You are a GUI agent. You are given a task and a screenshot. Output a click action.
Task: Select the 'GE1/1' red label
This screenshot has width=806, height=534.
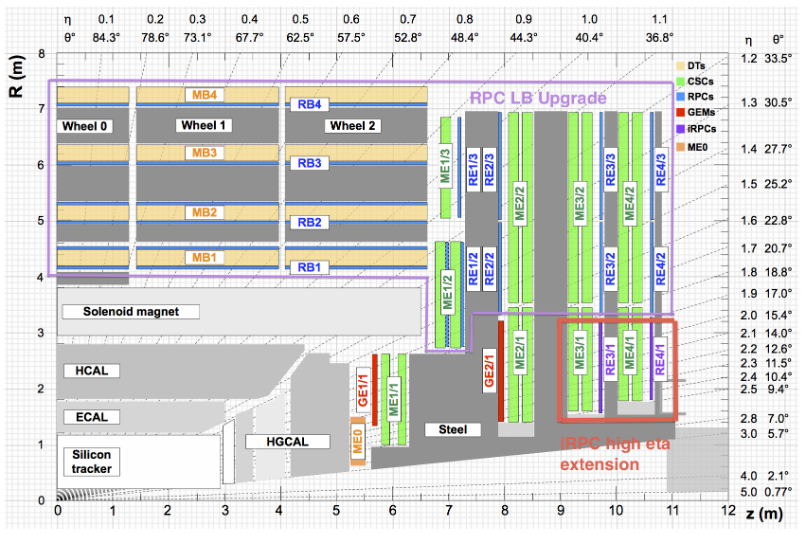[363, 389]
